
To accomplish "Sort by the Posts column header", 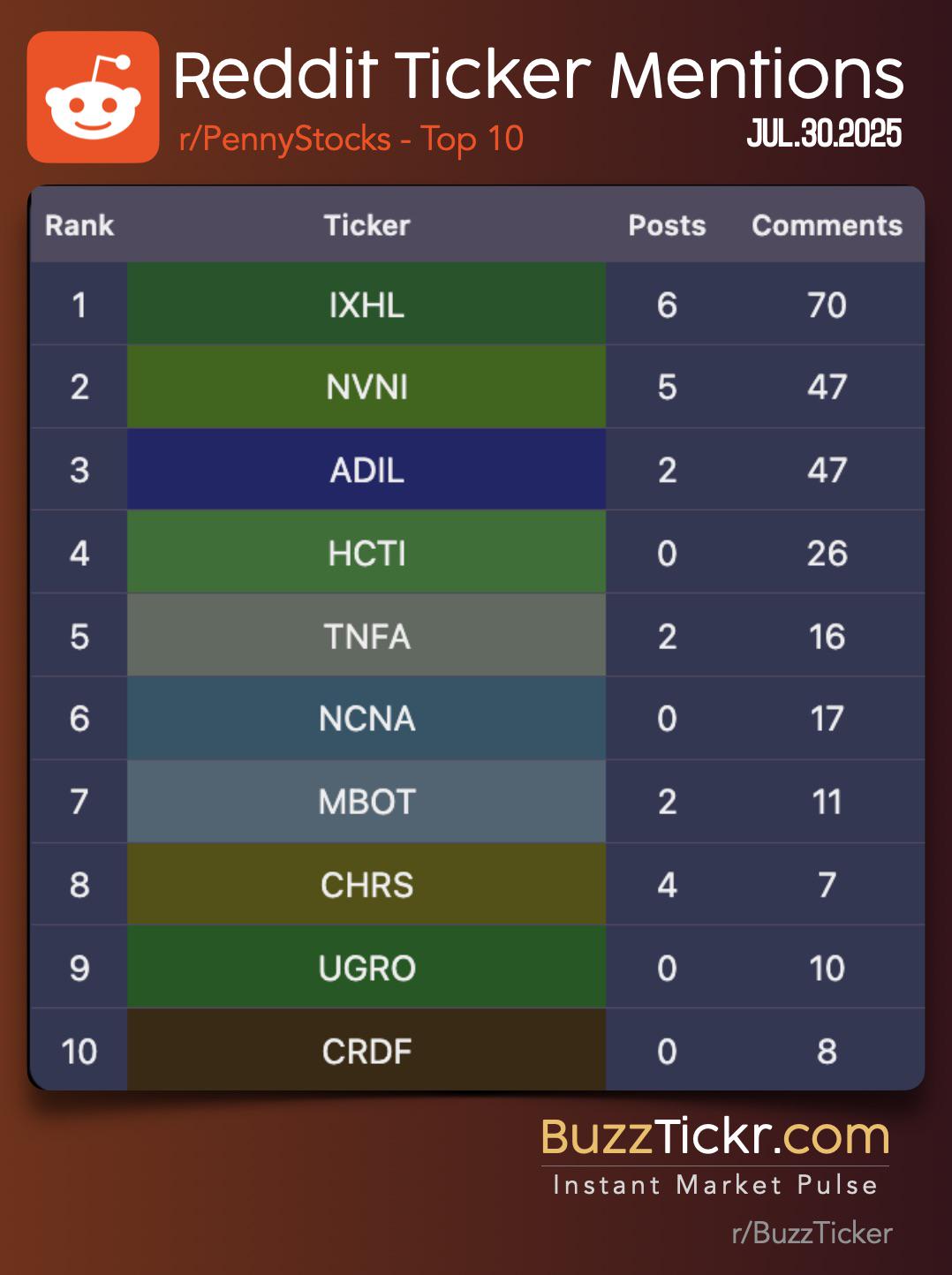I will tap(667, 225).
